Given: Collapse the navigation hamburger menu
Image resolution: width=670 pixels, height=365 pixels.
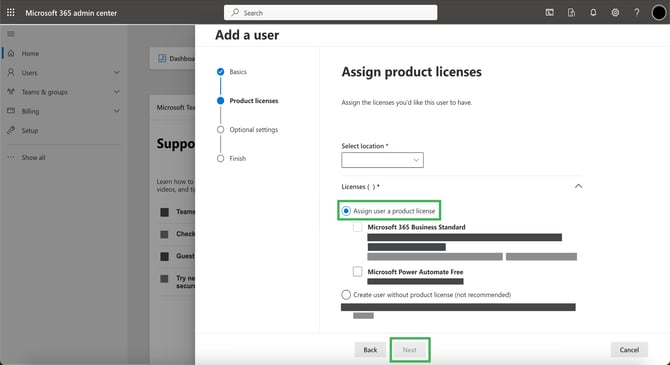Looking at the screenshot, I should 11,34.
